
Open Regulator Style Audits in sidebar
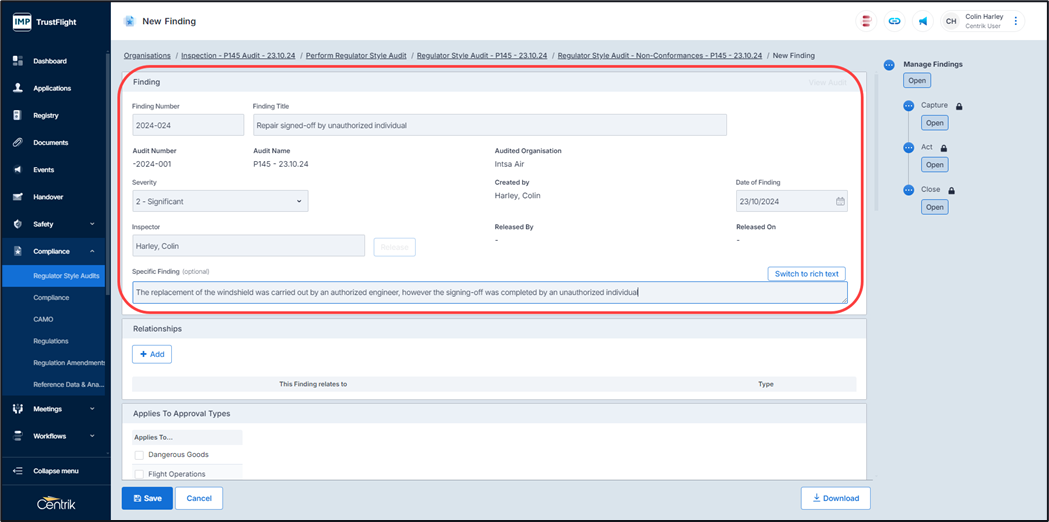pos(66,276)
